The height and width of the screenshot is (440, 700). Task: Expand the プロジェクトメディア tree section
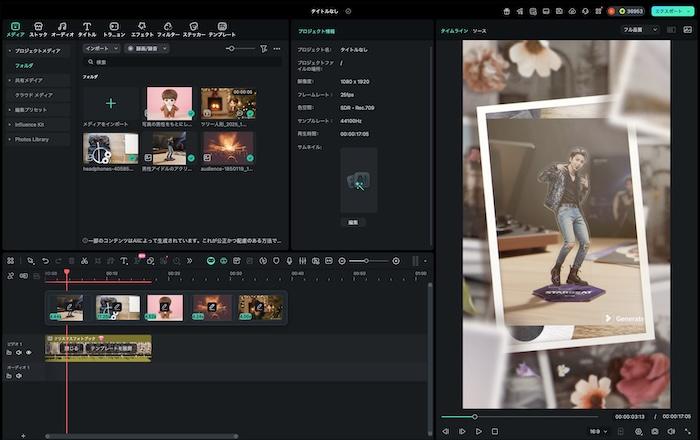[10, 51]
